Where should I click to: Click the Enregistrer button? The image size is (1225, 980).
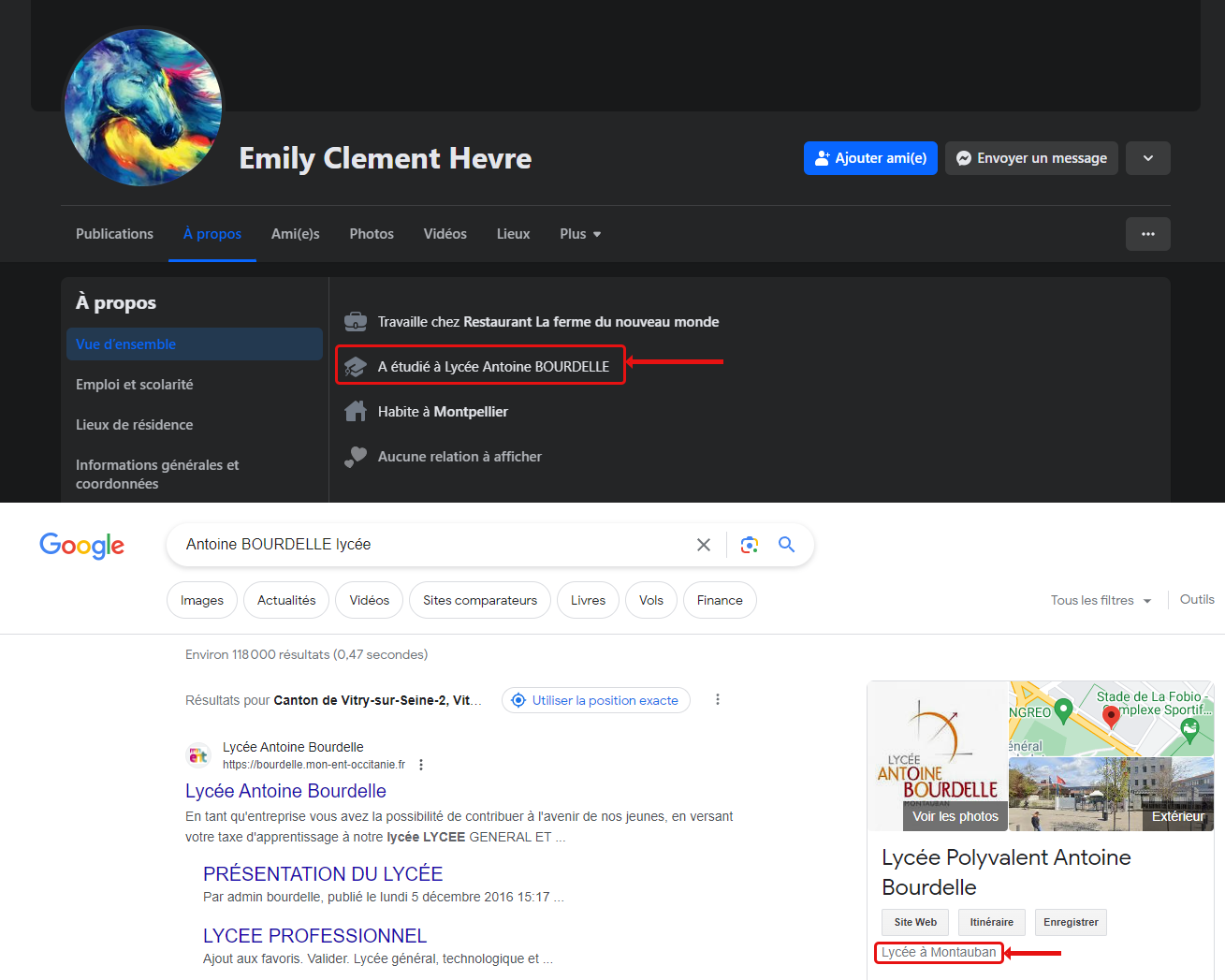(x=1071, y=922)
